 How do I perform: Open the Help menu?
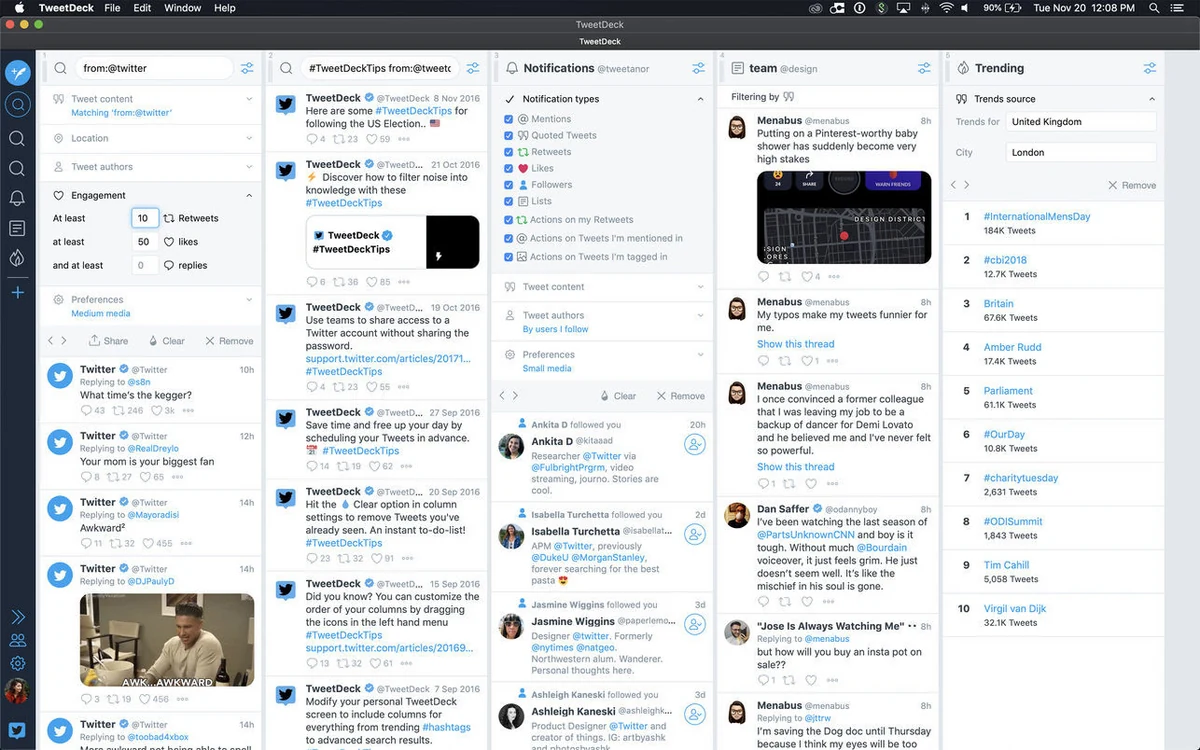225,8
